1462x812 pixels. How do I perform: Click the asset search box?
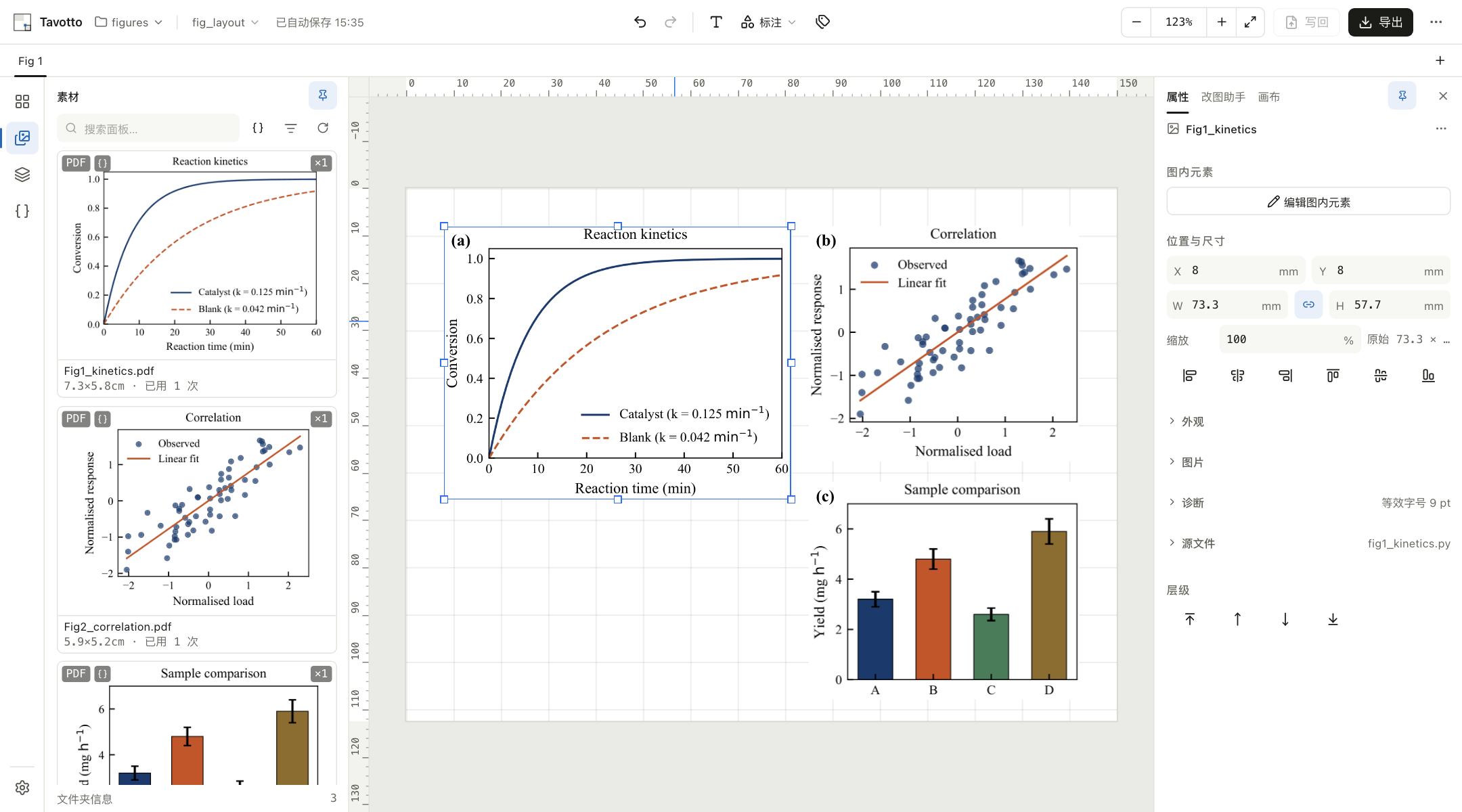pyautogui.click(x=149, y=128)
